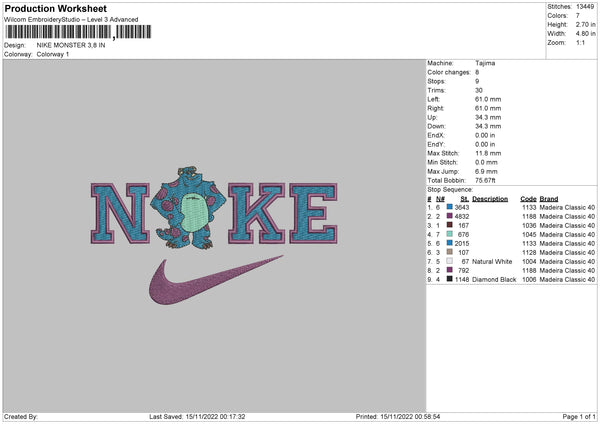Click the "Right:" label

tap(435, 108)
